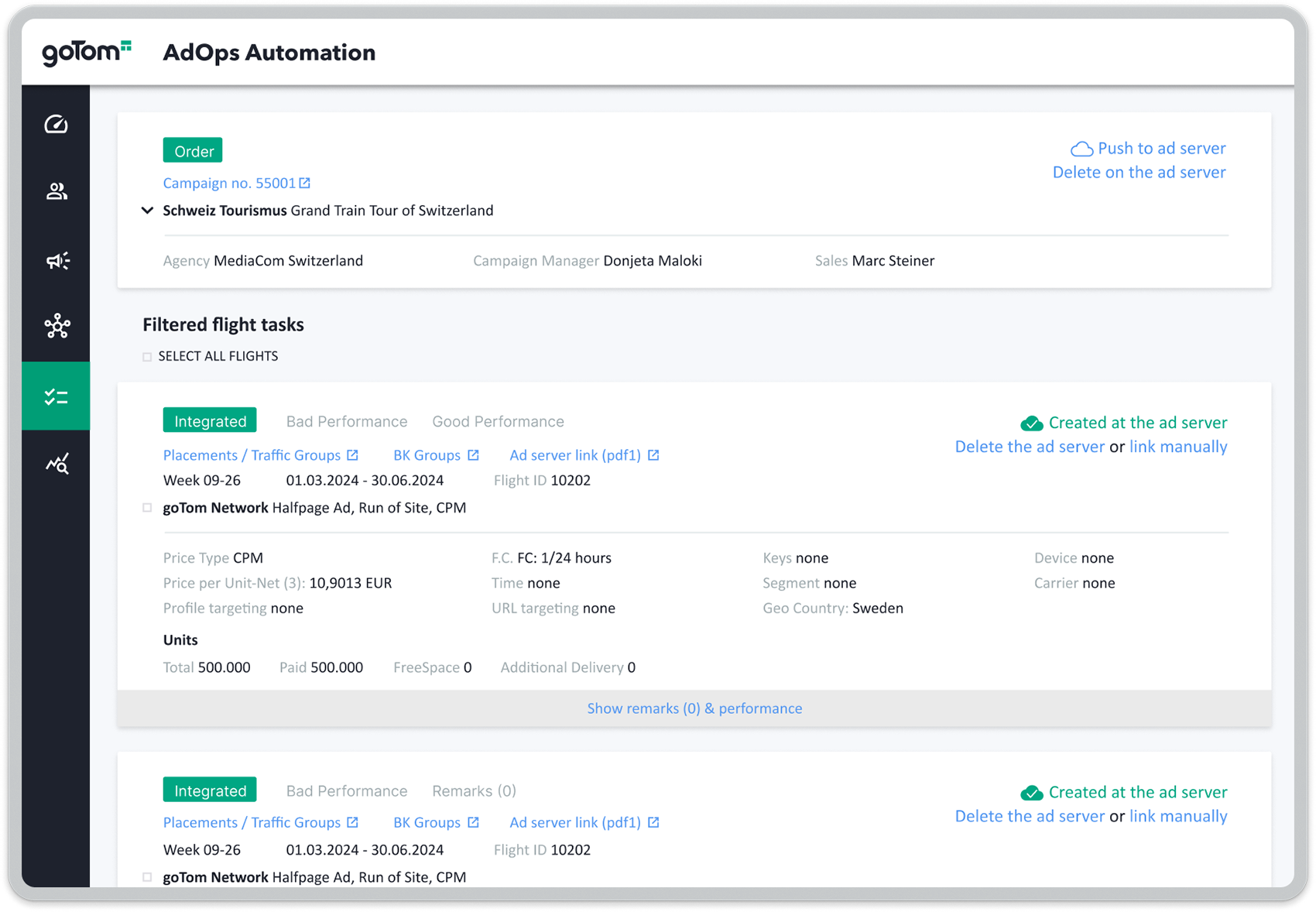The height and width of the screenshot is (912, 1316).
Task: Click Week 09-26 in the first flight card
Action: click(x=202, y=481)
